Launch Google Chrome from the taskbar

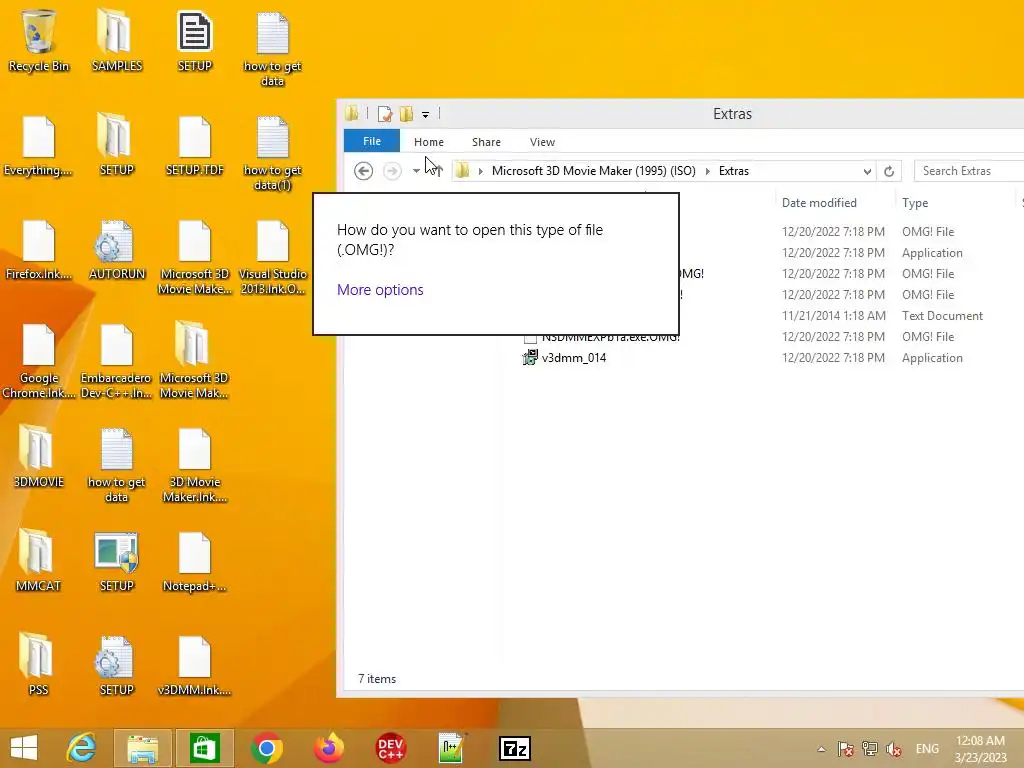(266, 748)
